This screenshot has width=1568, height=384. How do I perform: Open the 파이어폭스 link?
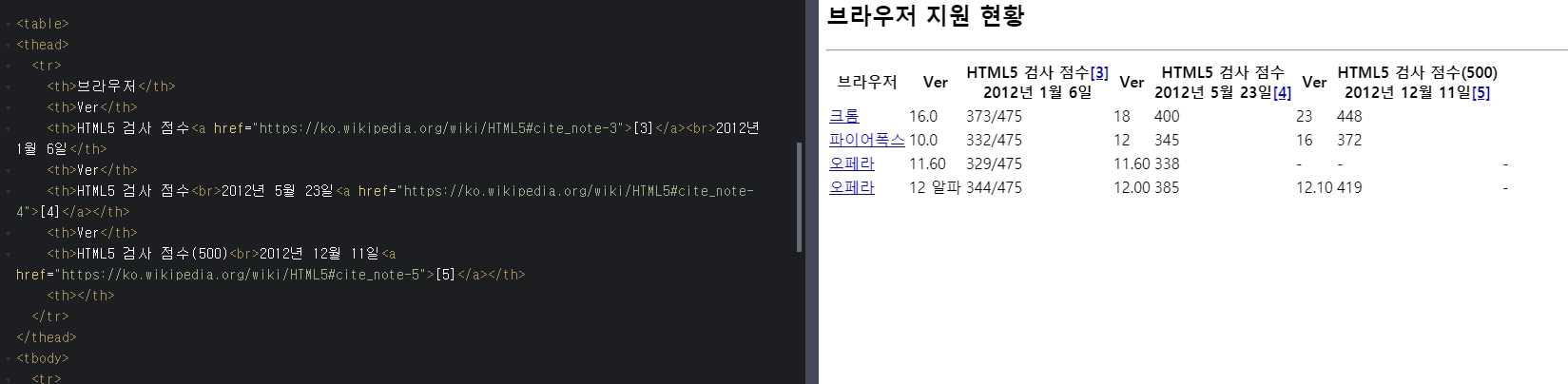[x=867, y=140]
